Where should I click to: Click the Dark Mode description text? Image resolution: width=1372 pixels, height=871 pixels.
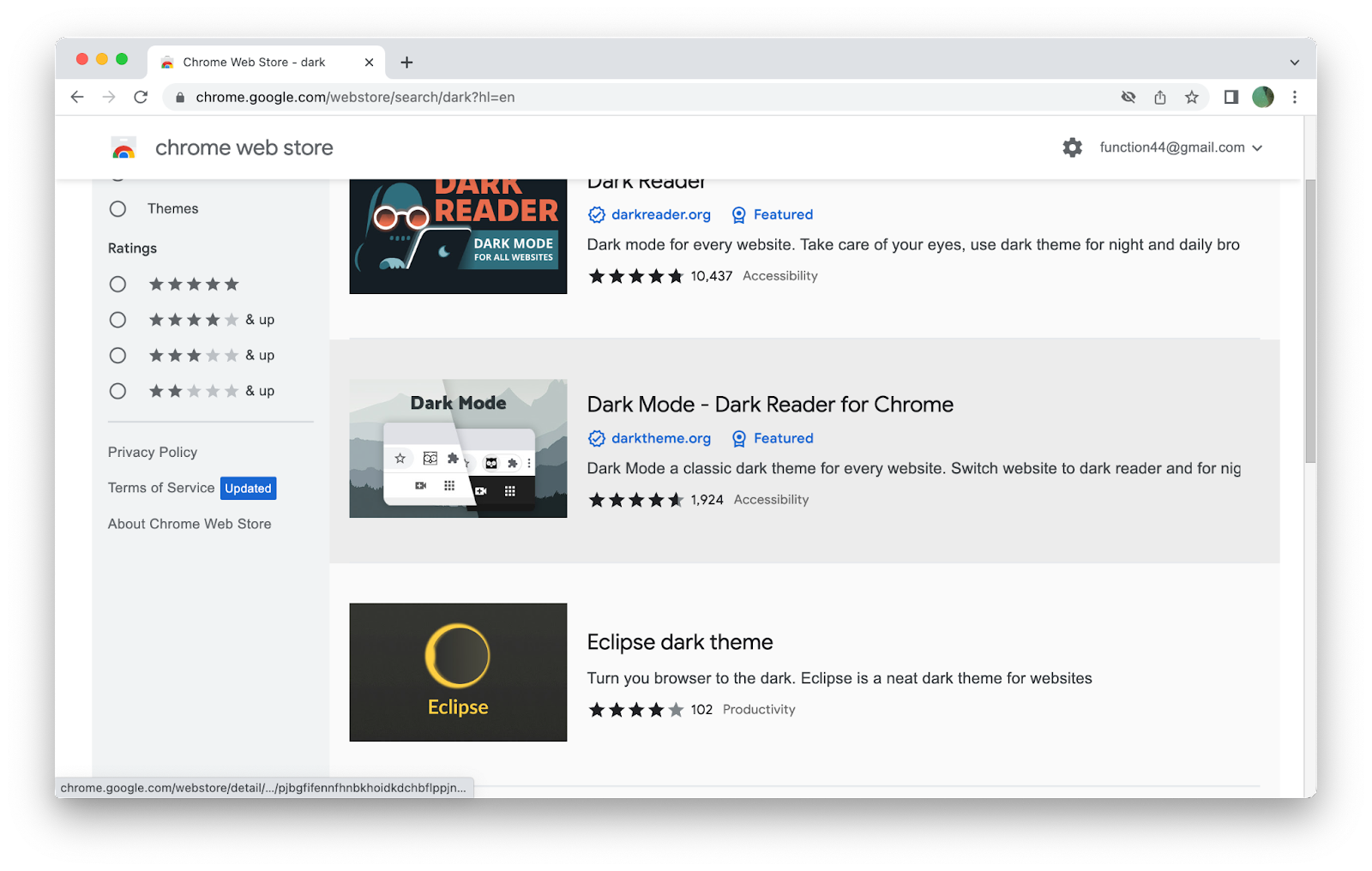point(914,468)
